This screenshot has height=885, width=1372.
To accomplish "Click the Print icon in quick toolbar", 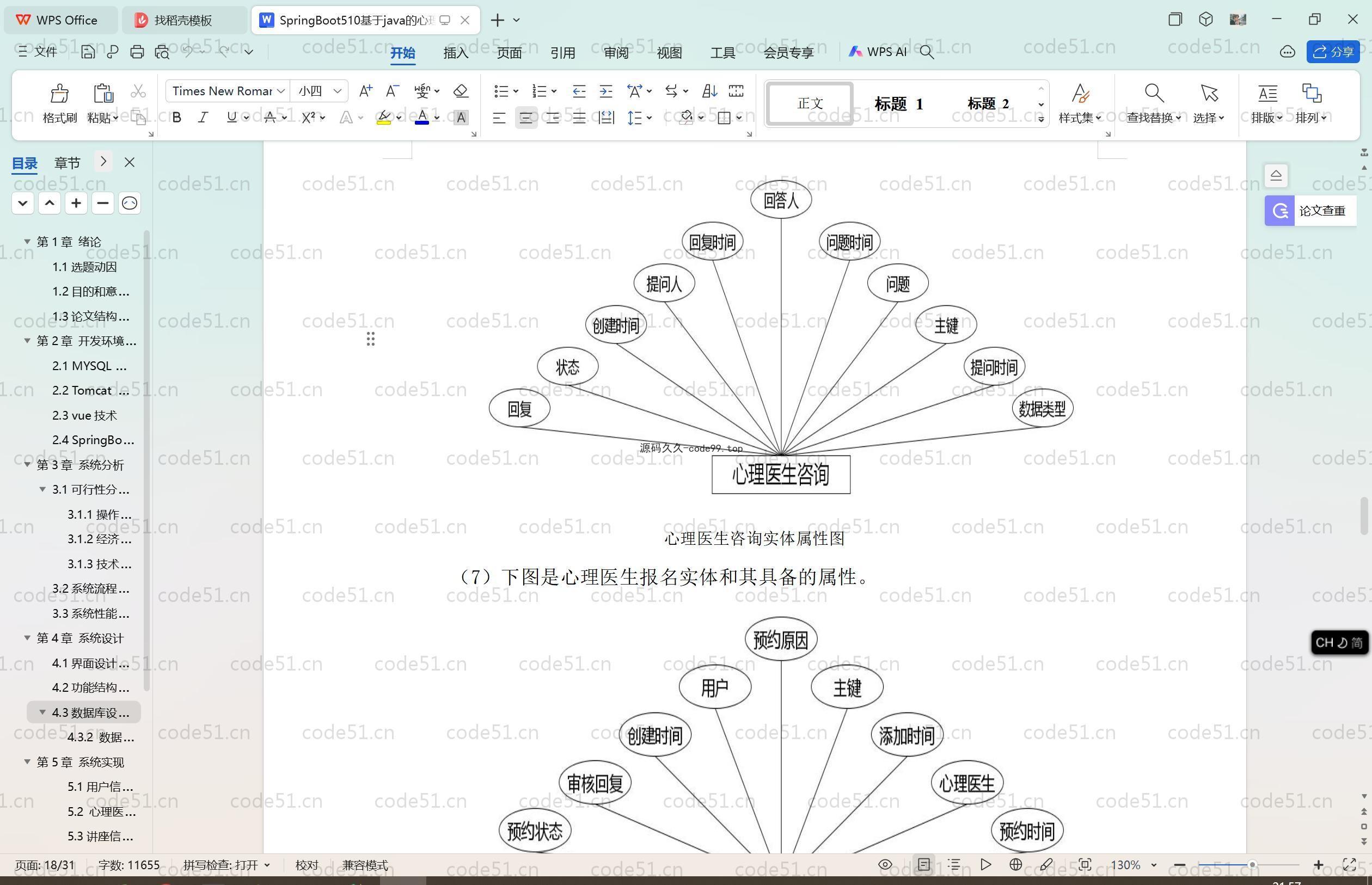I will click(137, 52).
